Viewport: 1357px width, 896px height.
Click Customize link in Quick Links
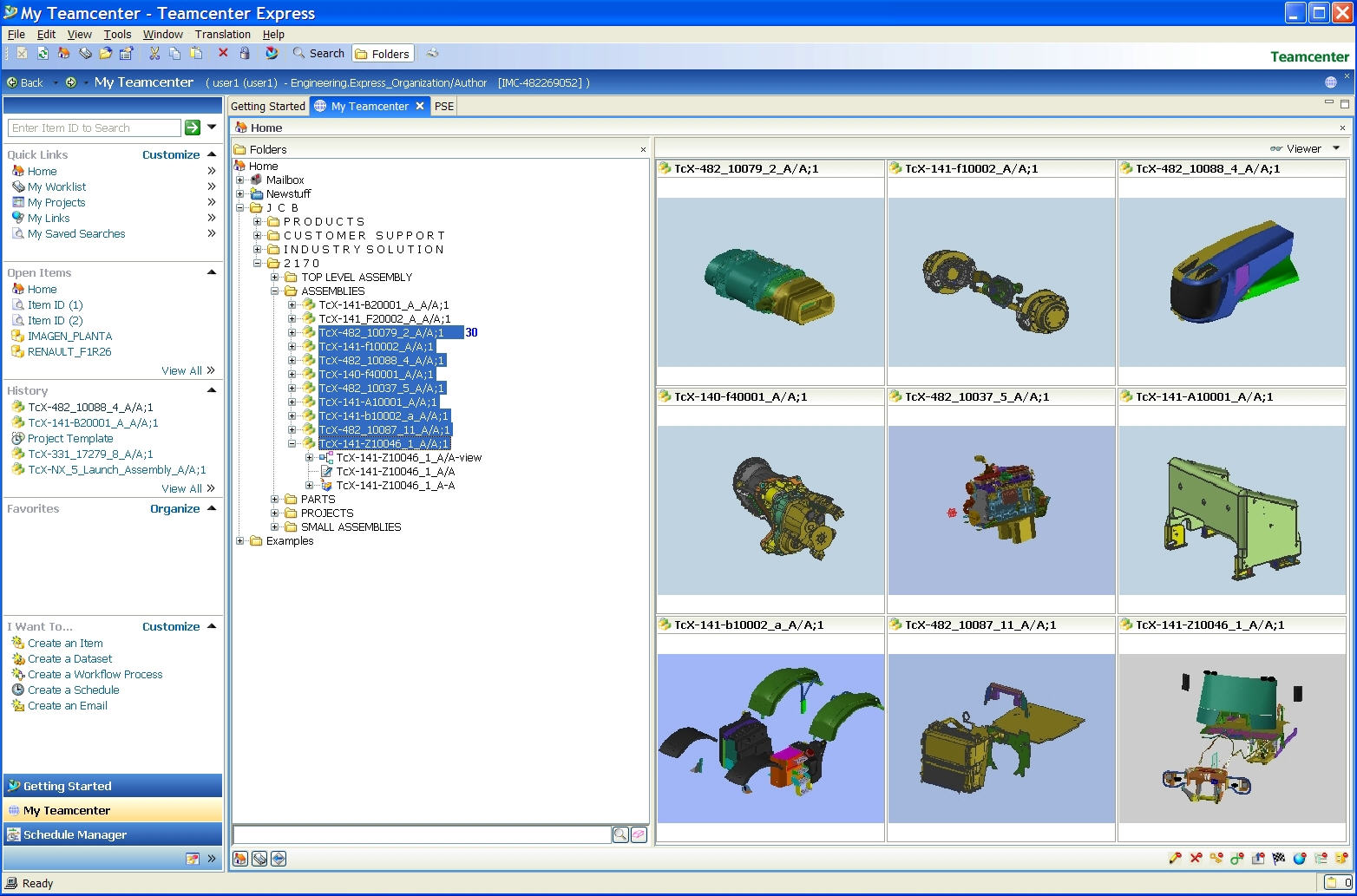click(171, 154)
